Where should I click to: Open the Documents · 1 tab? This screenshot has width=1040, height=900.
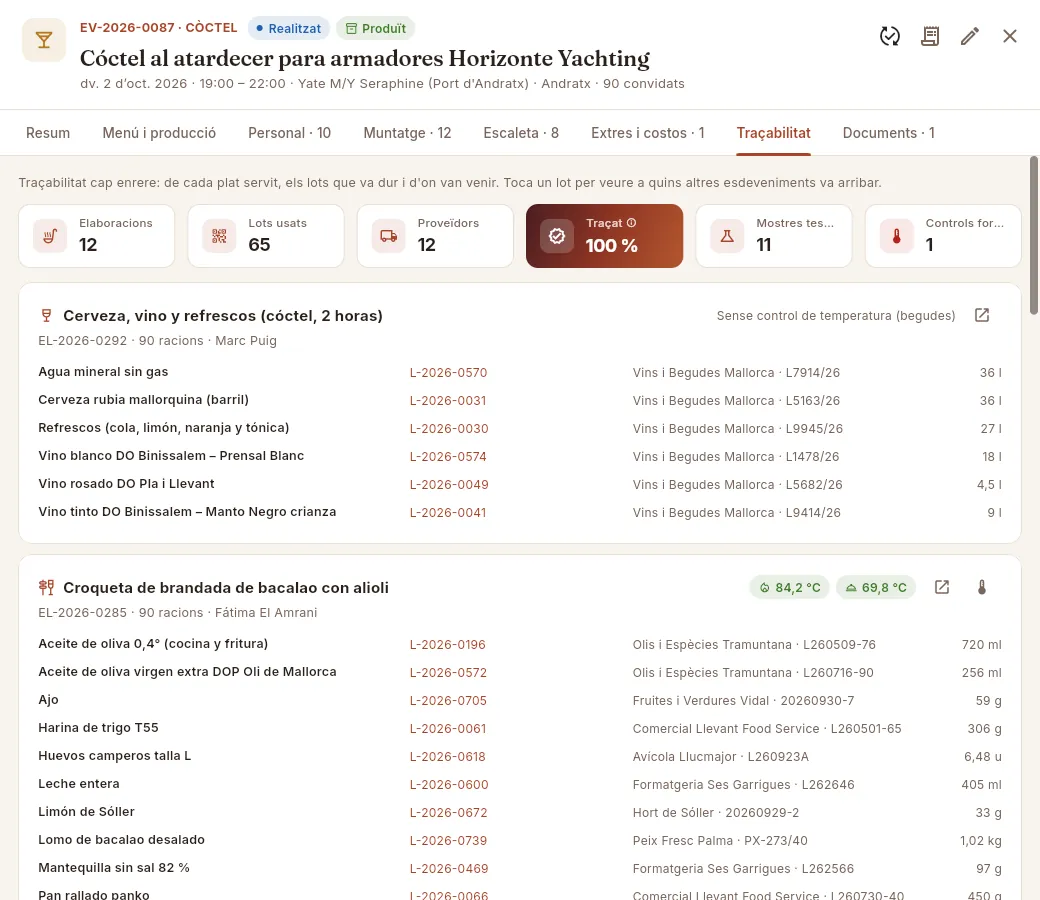(x=889, y=133)
